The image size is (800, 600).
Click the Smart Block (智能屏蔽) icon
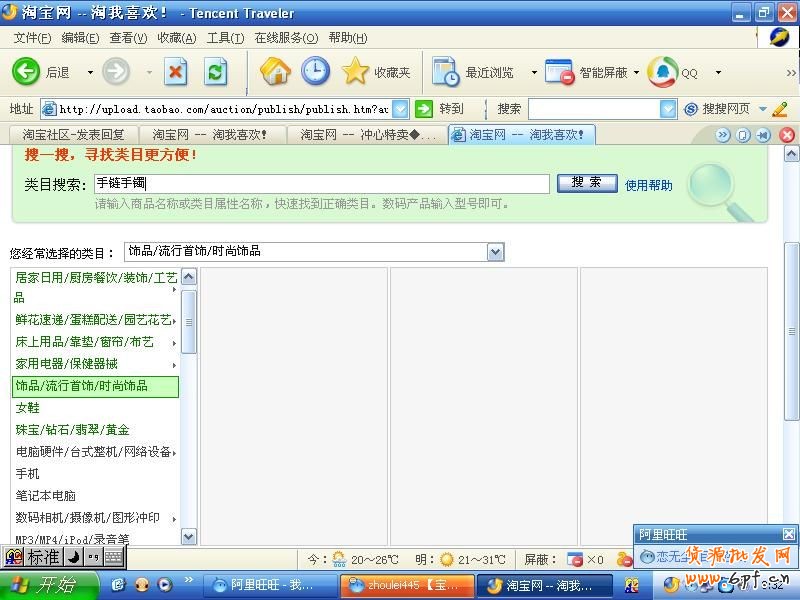coord(559,72)
